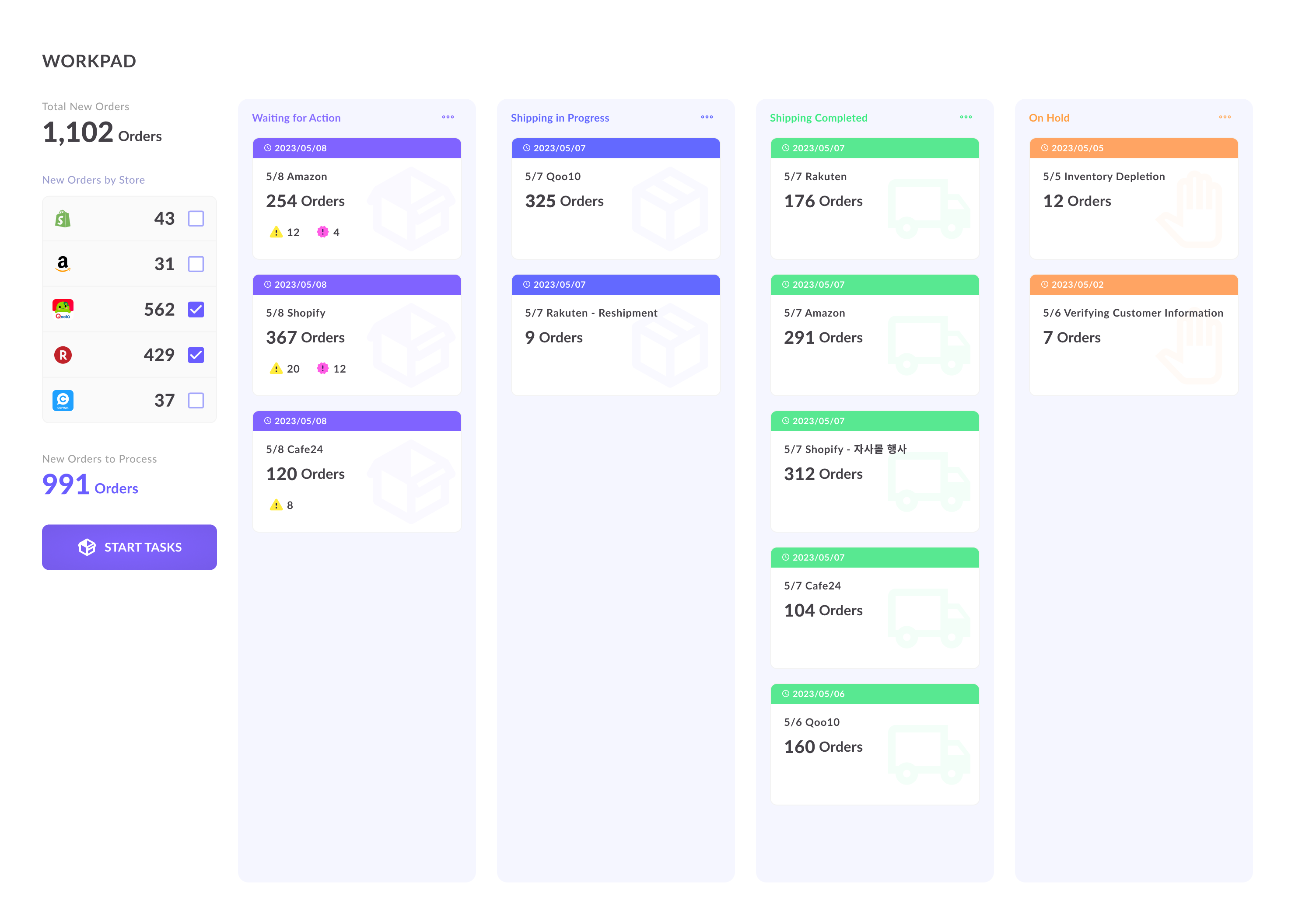This screenshot has height=924, width=1295.
Task: Open Shipping in Progress column options menu
Action: [x=707, y=117]
